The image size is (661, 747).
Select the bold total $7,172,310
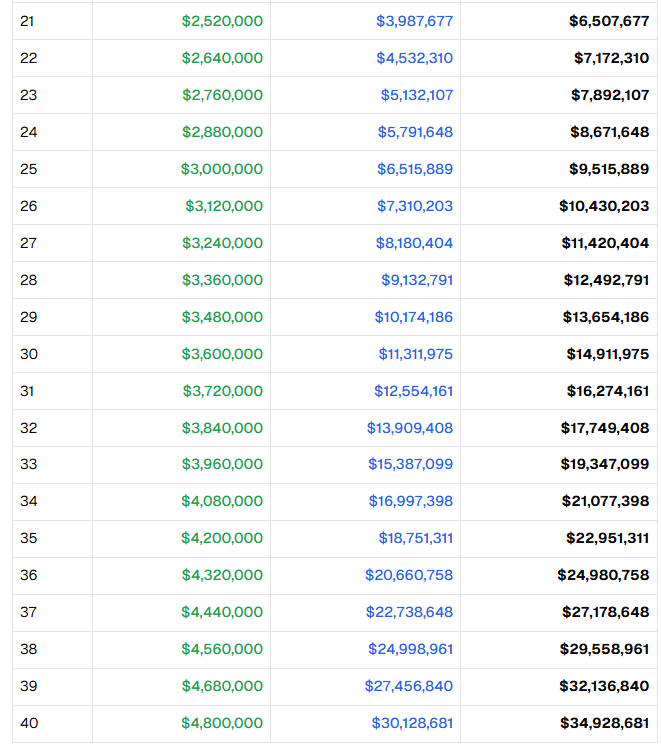[611, 58]
